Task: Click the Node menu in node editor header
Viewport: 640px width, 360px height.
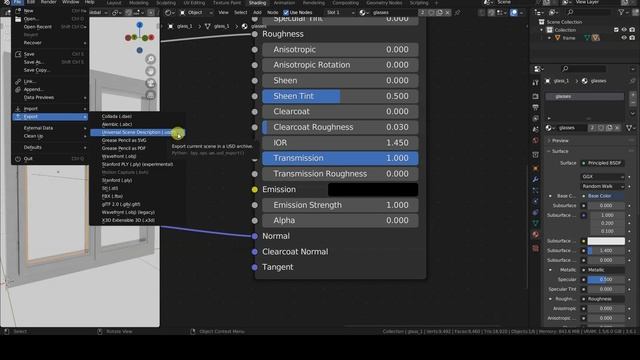Action: point(273,13)
